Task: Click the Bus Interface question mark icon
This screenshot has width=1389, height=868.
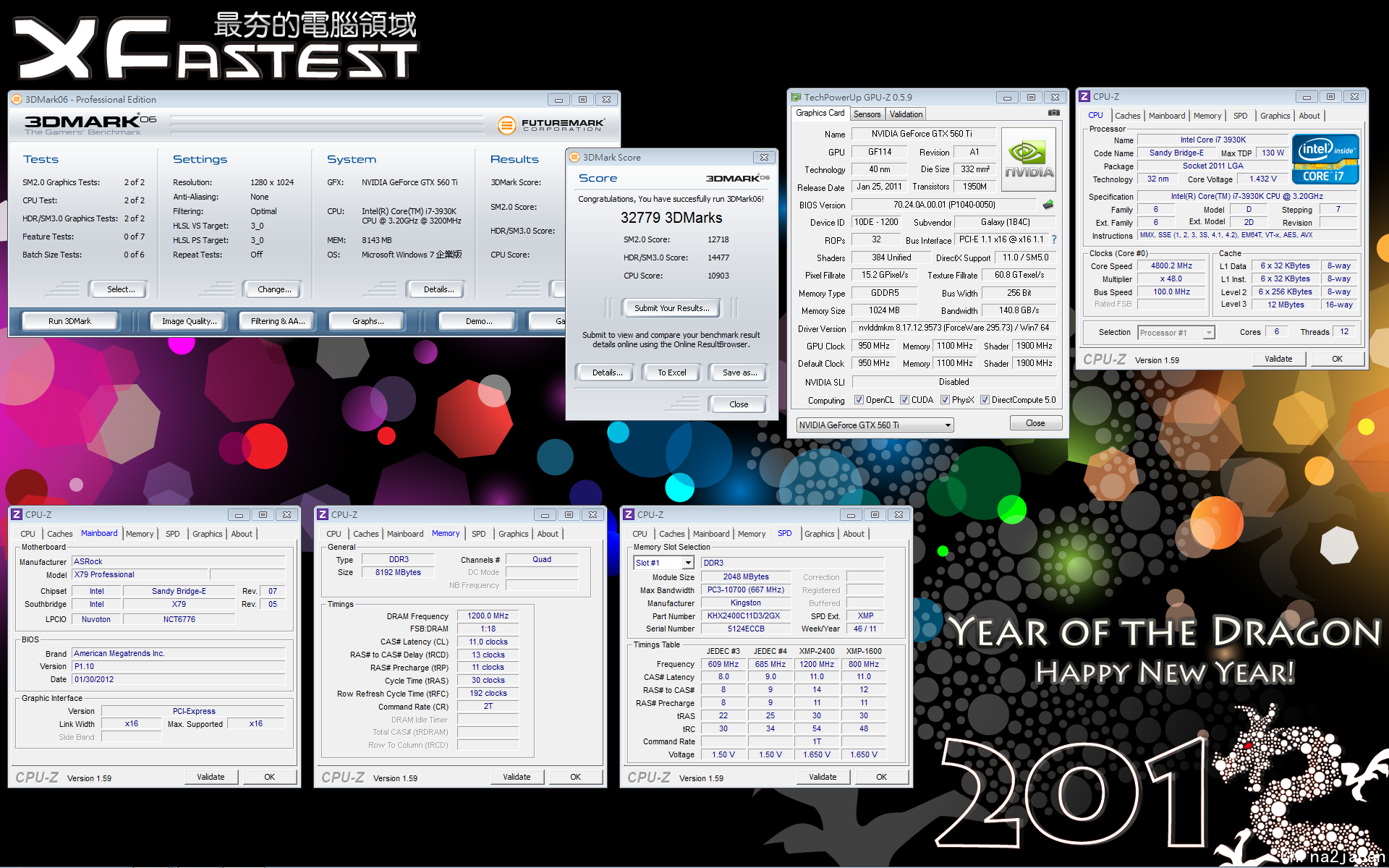Action: [x=1054, y=239]
